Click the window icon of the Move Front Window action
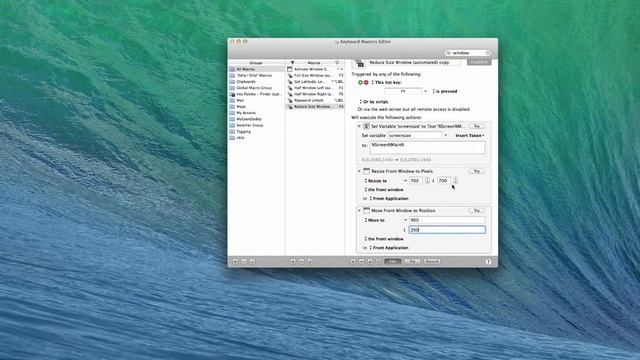 (x=367, y=211)
